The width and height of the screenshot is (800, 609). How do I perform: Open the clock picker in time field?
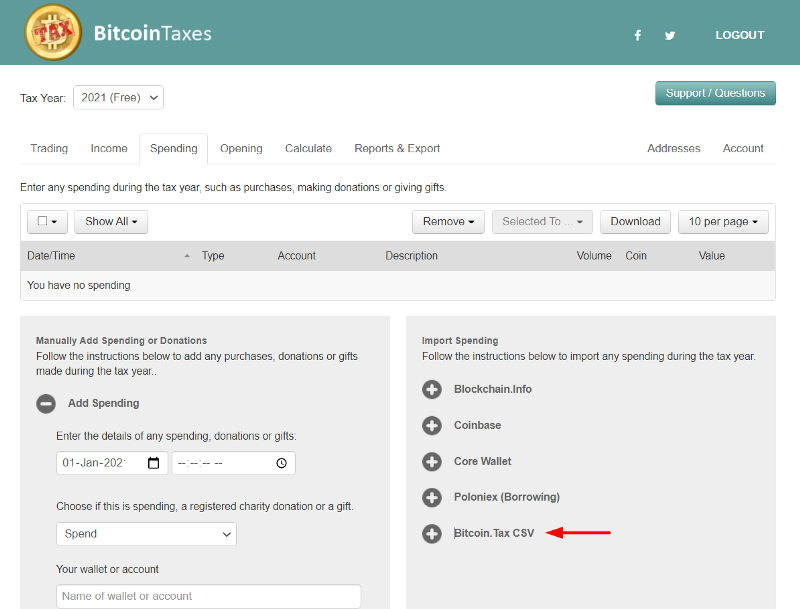tap(282, 463)
